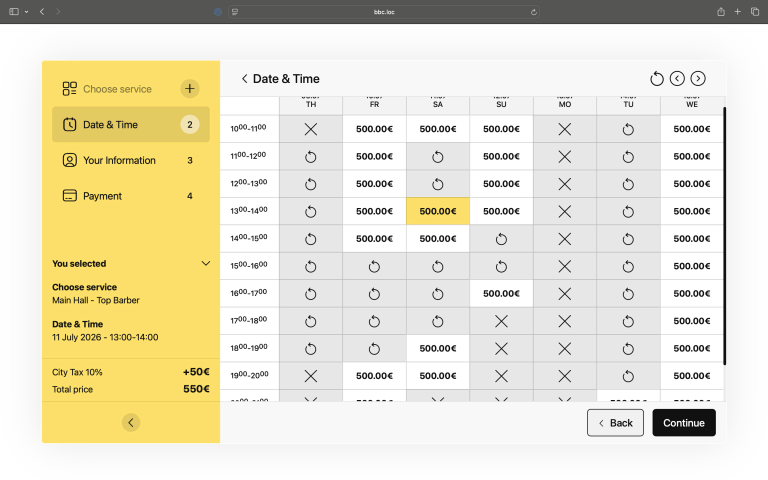The image size is (768, 480).
Task: Click the 18:00-19:00 time row label
Action: tap(249, 348)
